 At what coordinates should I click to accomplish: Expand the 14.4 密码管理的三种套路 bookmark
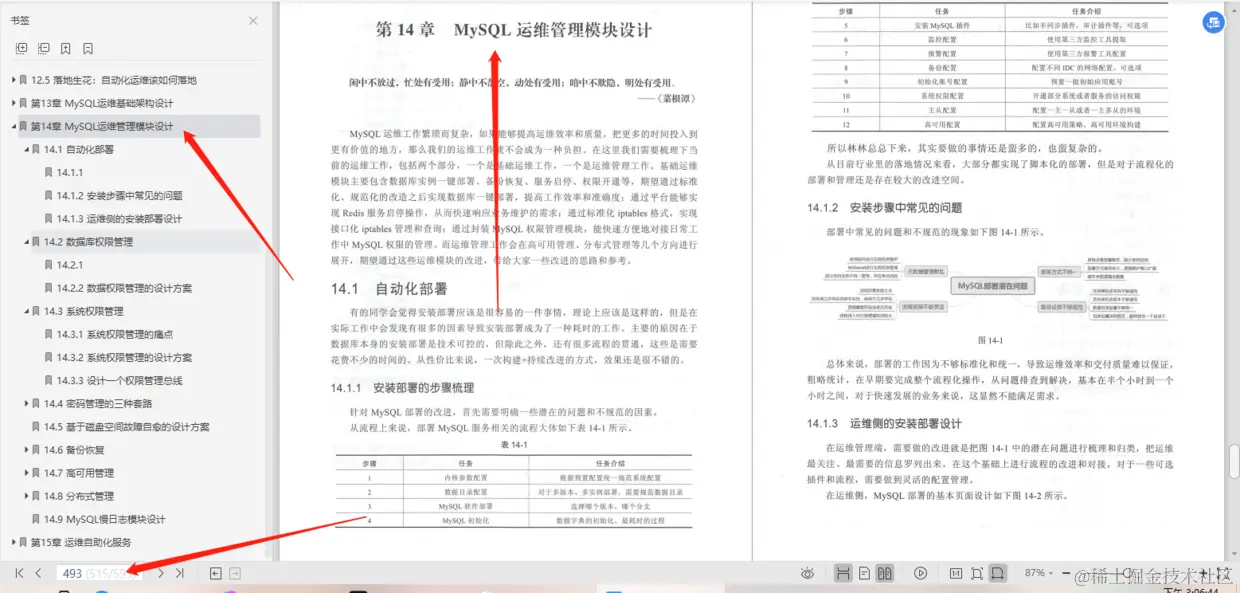tap(27, 403)
